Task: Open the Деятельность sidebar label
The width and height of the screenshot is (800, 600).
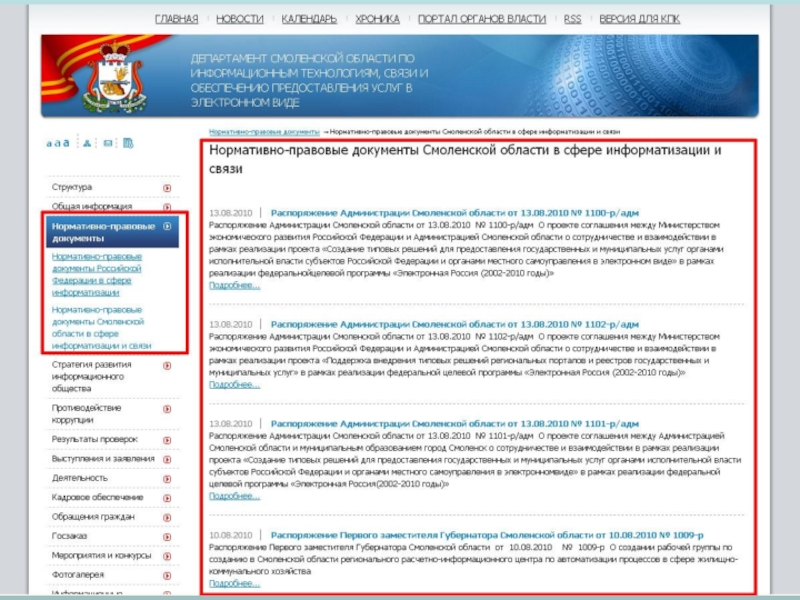Action: pyautogui.click(x=80, y=478)
